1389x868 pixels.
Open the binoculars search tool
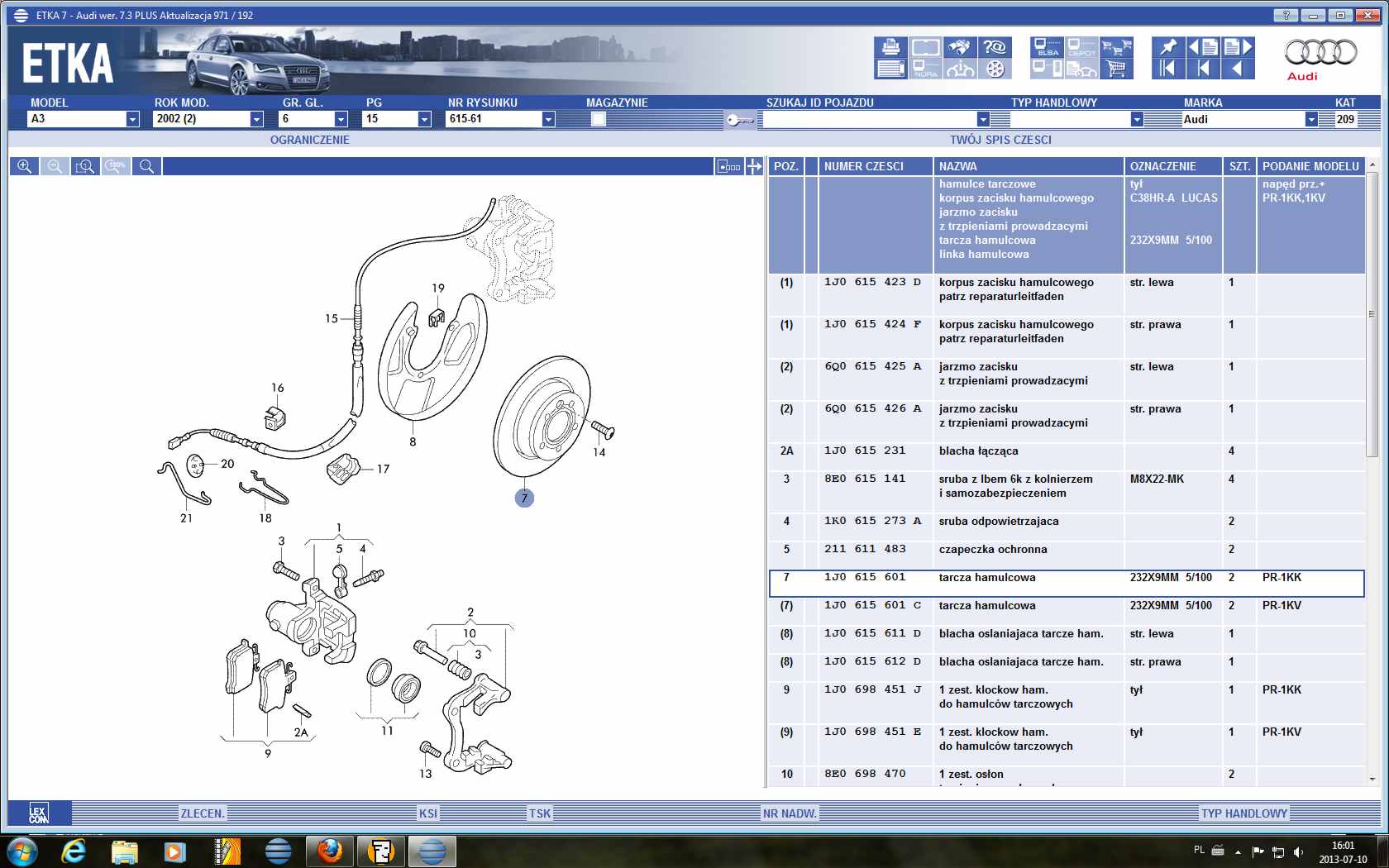960,47
